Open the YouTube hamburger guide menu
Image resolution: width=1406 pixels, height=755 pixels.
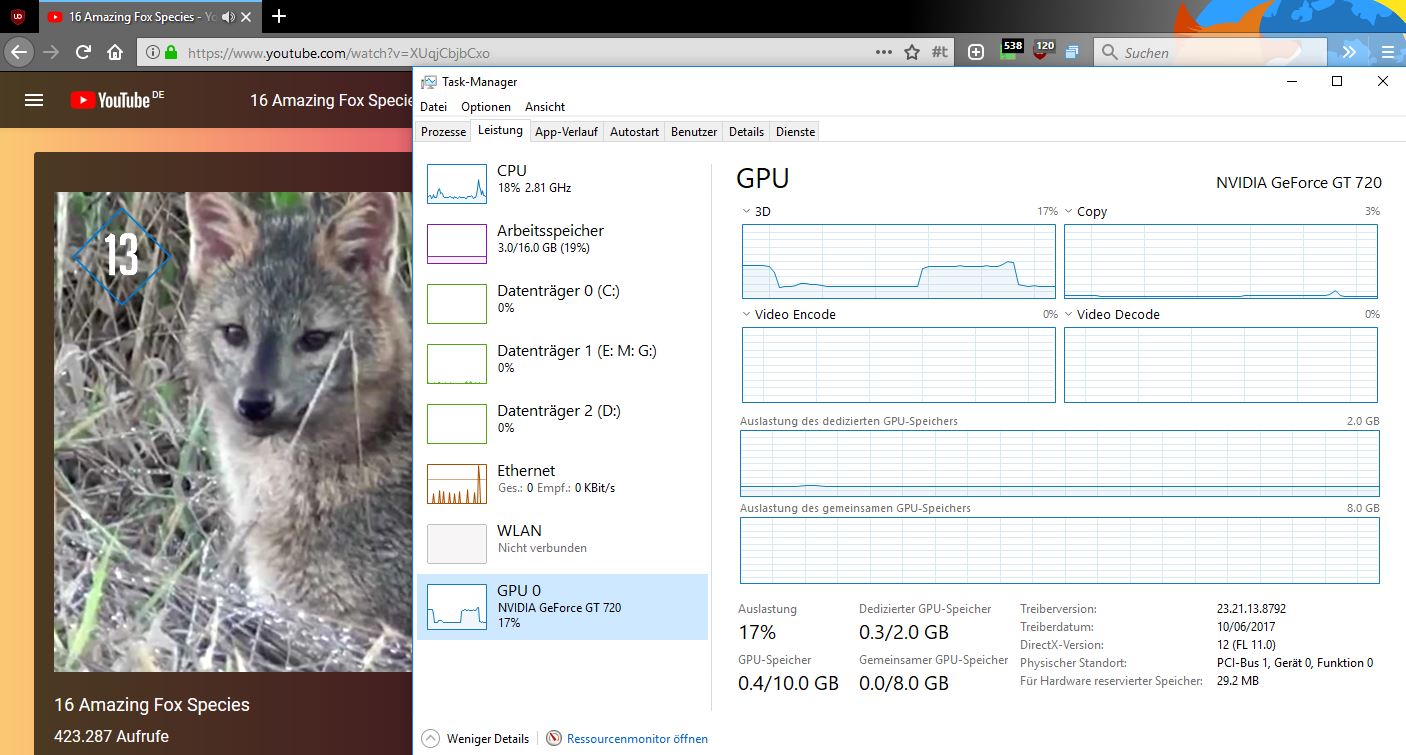[x=34, y=100]
